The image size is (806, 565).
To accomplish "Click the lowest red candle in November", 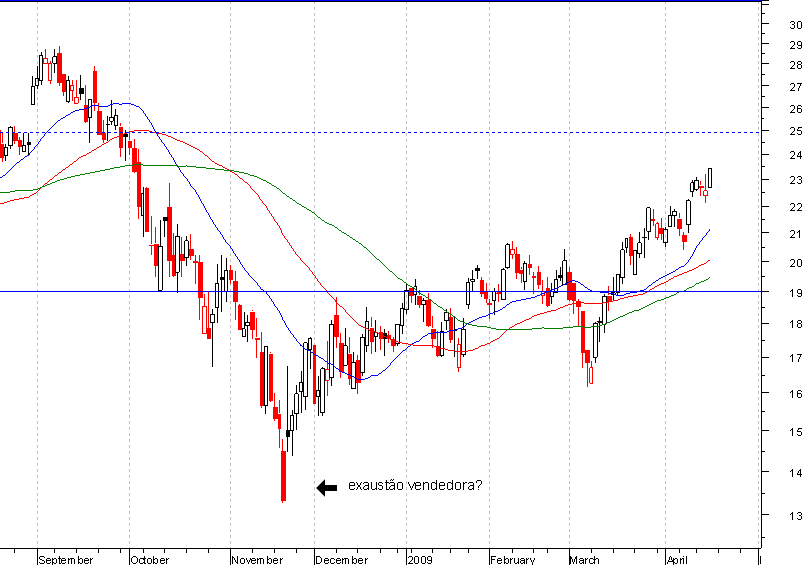I will (283, 476).
